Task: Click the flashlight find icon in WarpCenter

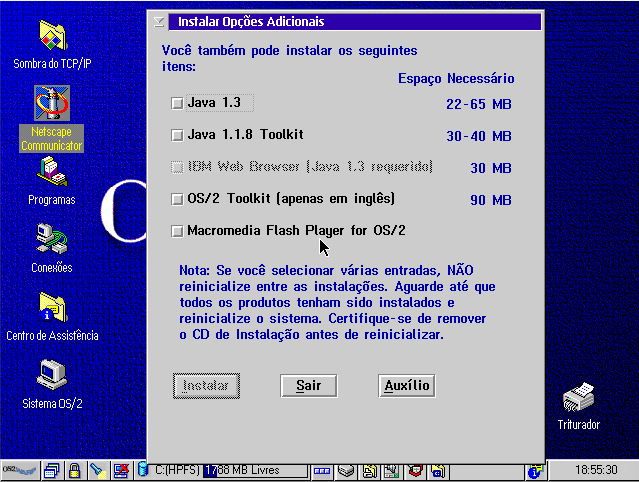Action: point(97,470)
